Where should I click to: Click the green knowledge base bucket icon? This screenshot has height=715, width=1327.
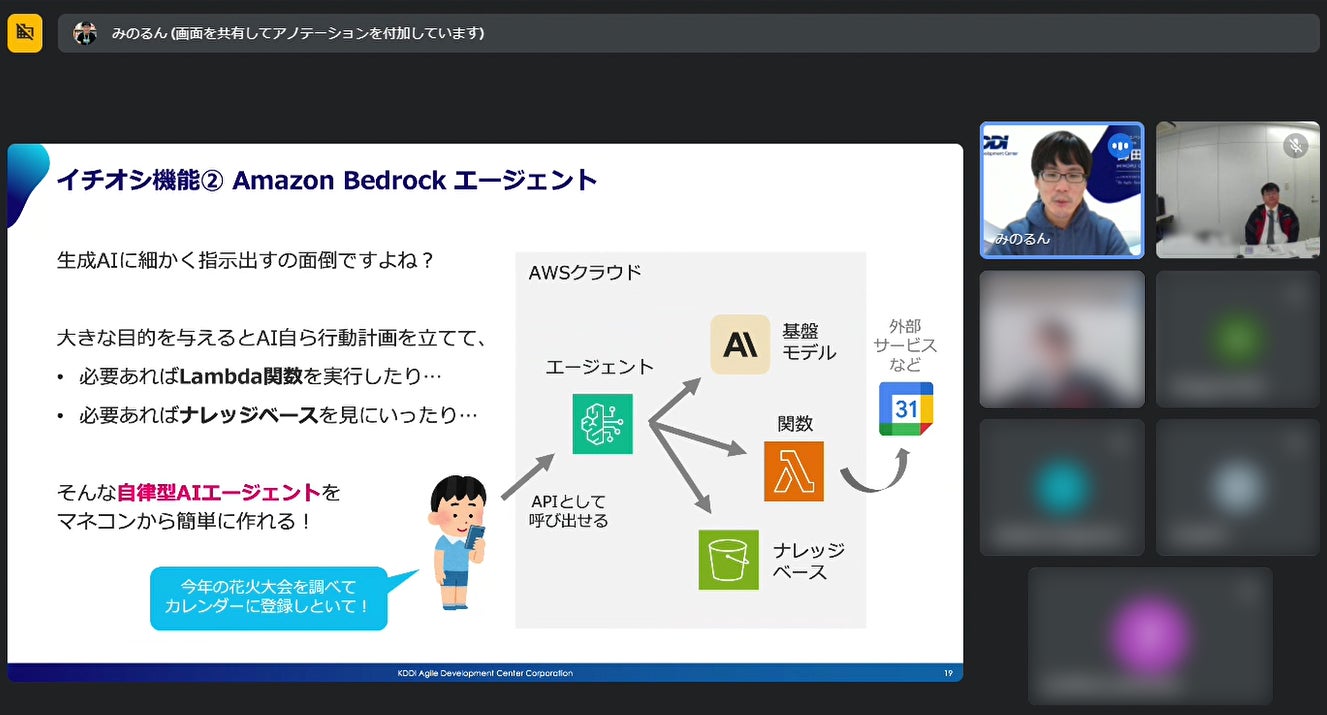[x=728, y=559]
